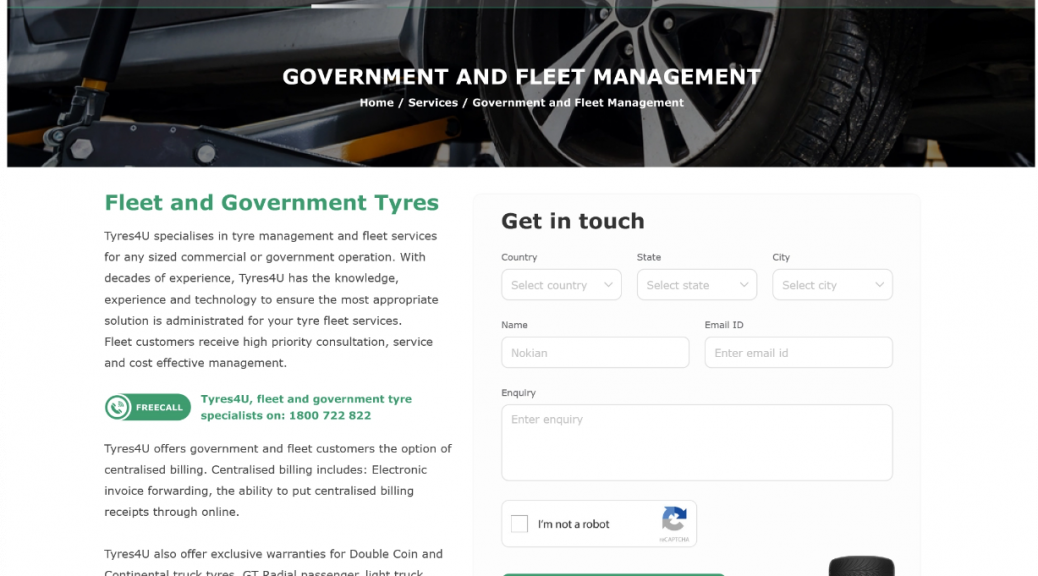The height and width of the screenshot is (576, 1038).
Task: Click into the Email ID field
Action: (x=798, y=353)
